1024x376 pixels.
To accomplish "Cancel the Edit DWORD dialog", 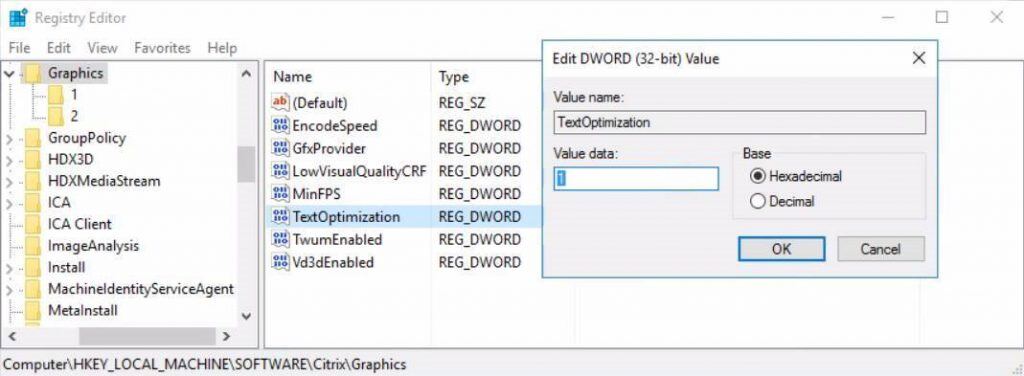I will (880, 249).
